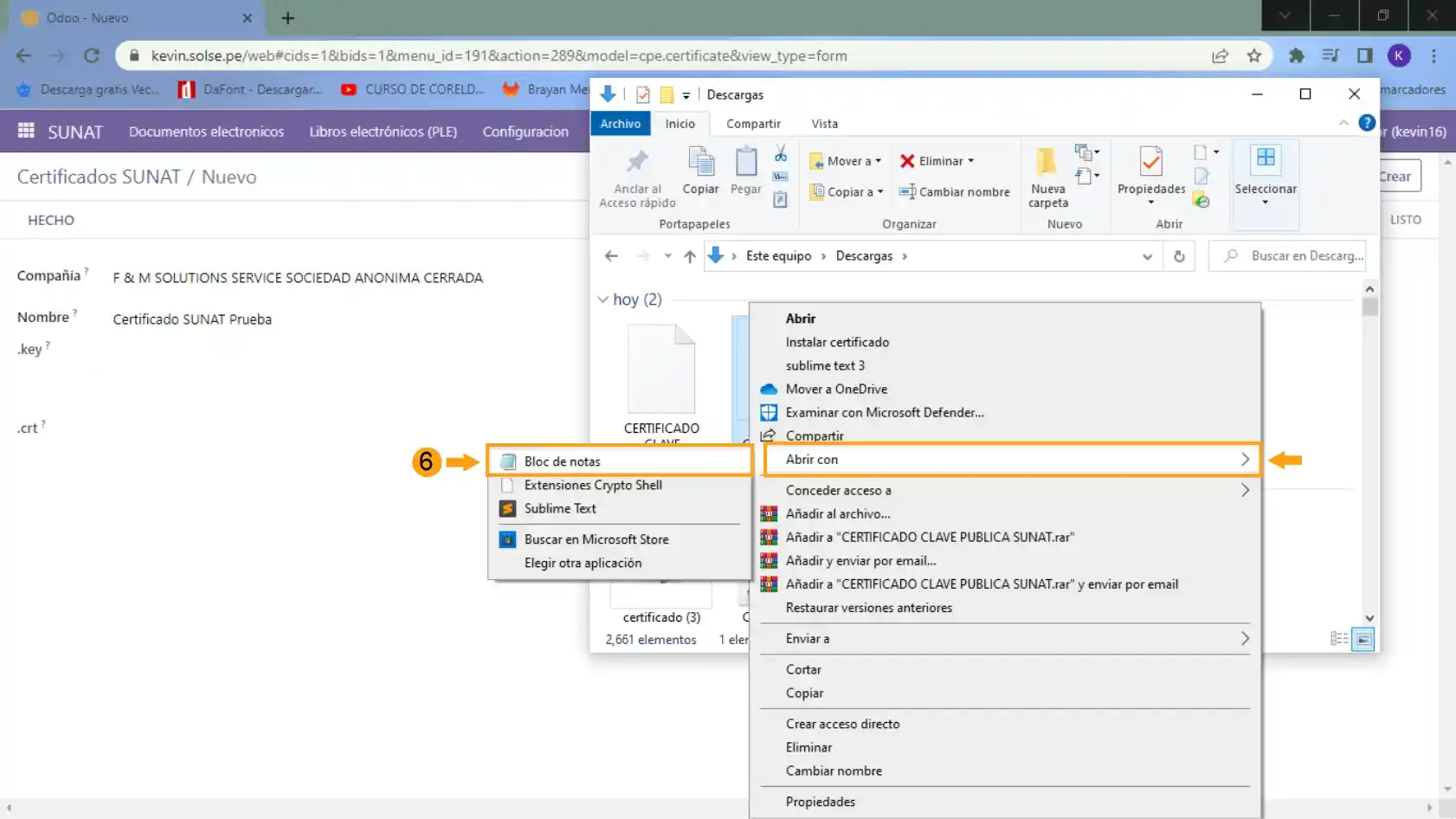Click the Buscar en Descargas search field

click(1287, 256)
